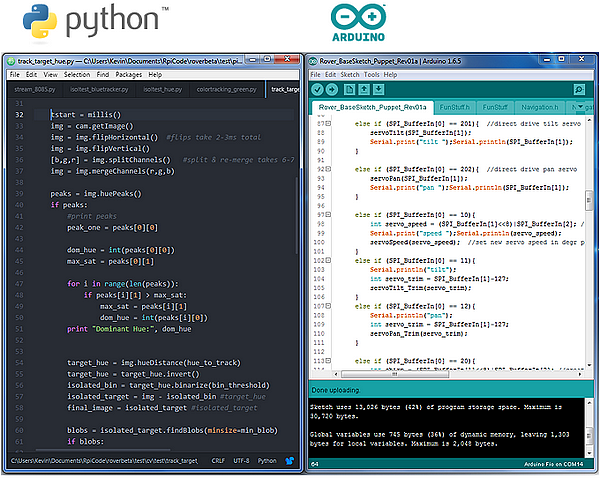Collapse code fold at line 97

[328, 215]
